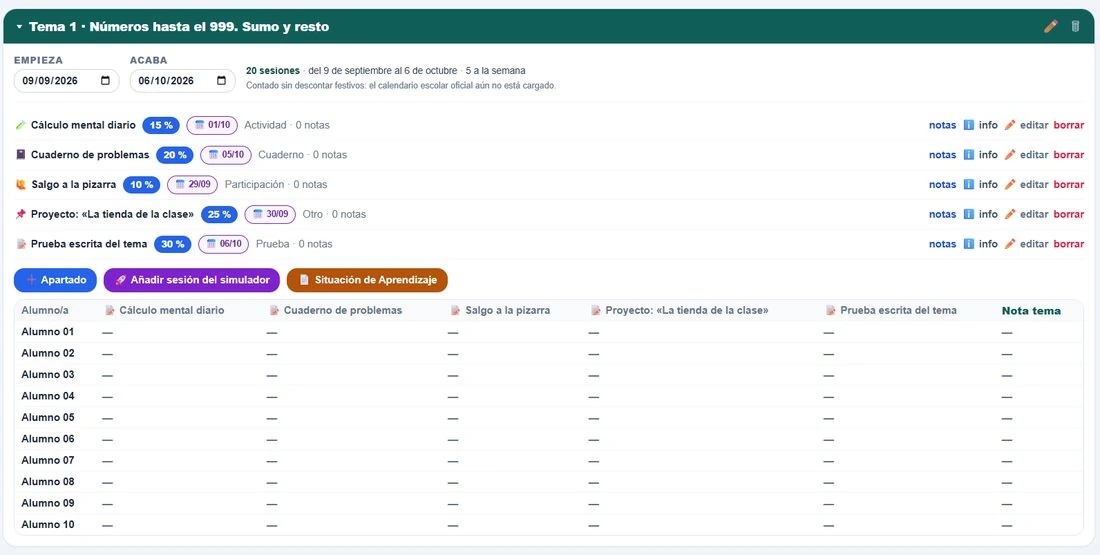Click the Nota tema column header
Image resolution: width=1100 pixels, height=555 pixels.
point(1031,311)
